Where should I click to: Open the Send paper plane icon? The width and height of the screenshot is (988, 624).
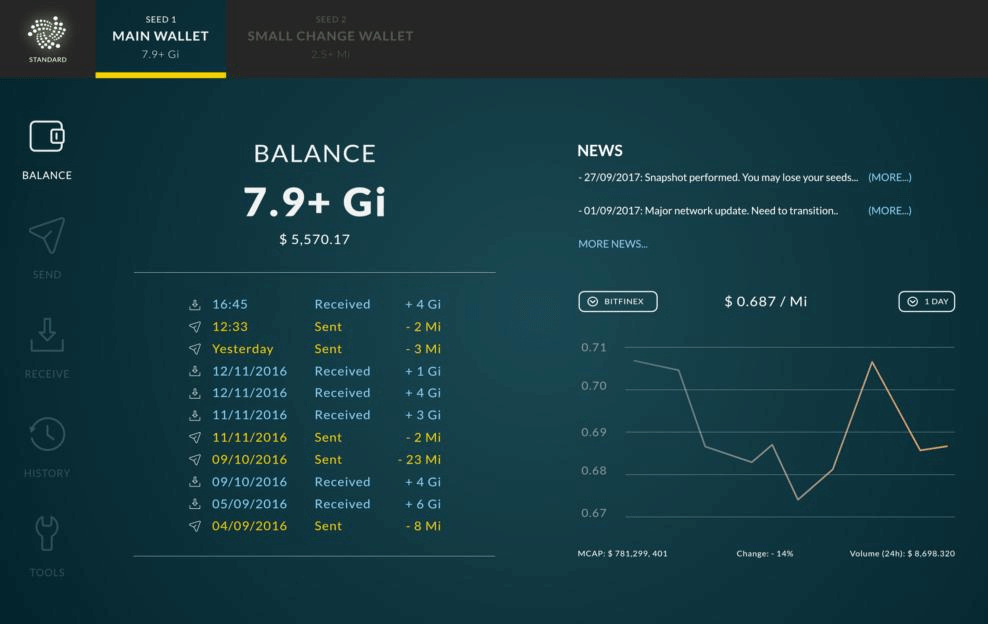(x=47, y=235)
